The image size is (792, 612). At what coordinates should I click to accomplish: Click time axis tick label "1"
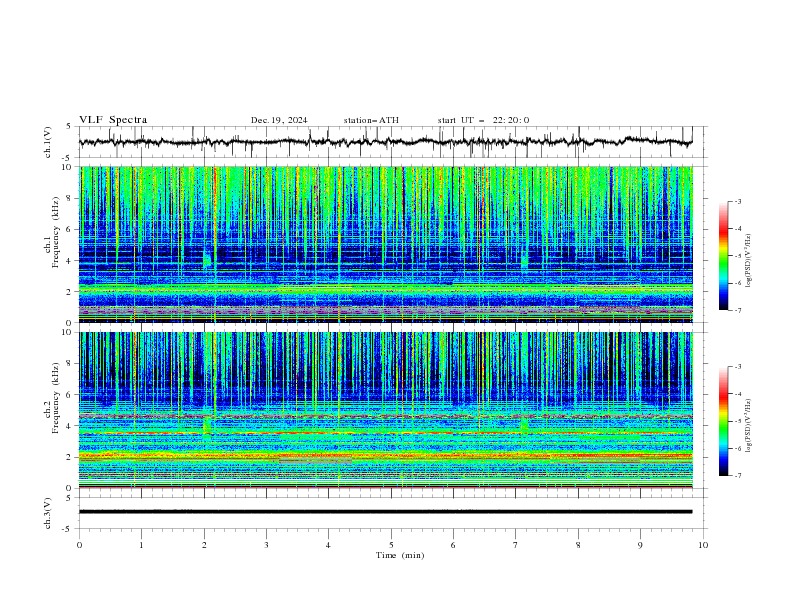tap(141, 545)
